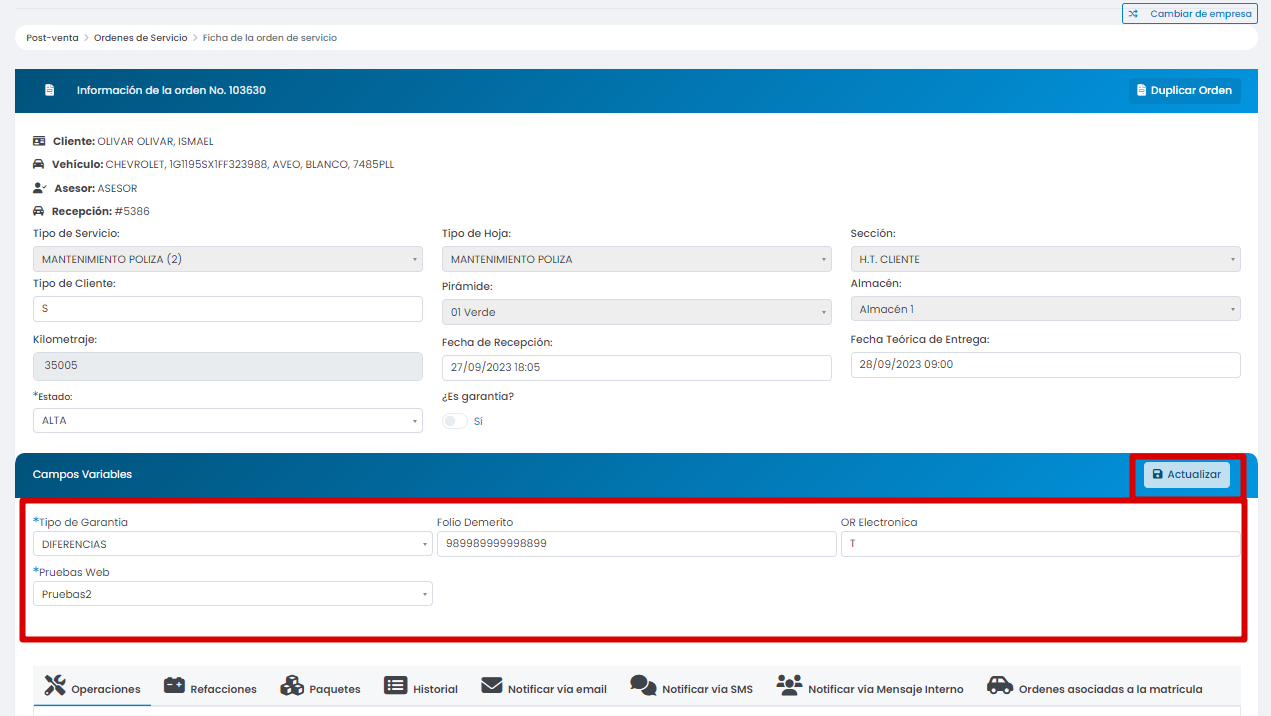Open the Tipo de Hoja dropdown
Viewport: 1271px width, 716px height.
coord(636,259)
